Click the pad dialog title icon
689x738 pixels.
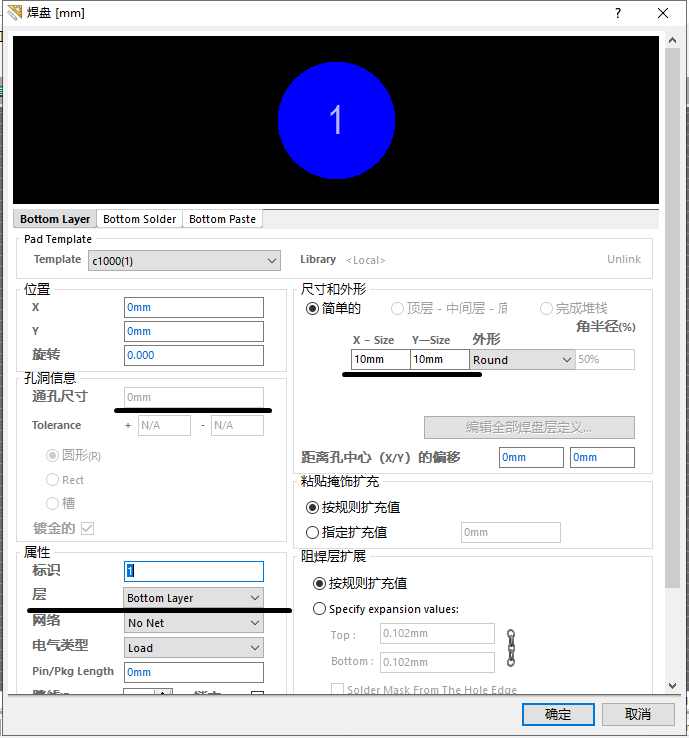pos(15,12)
